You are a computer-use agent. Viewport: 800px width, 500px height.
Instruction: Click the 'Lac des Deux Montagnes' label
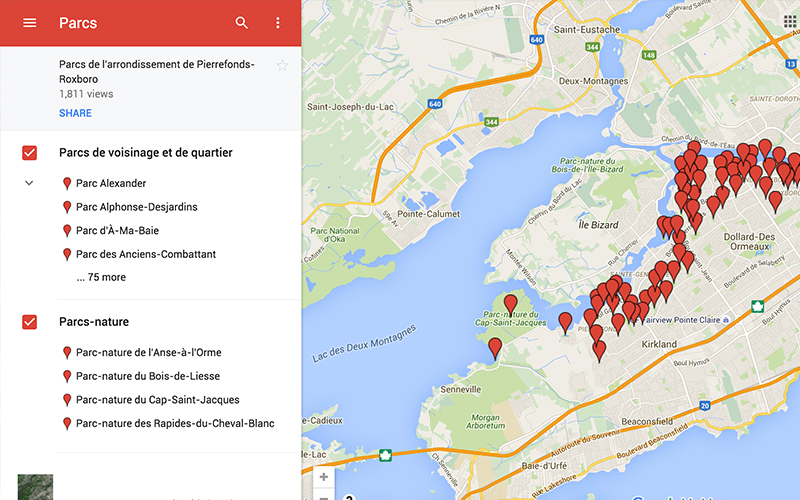(x=364, y=343)
